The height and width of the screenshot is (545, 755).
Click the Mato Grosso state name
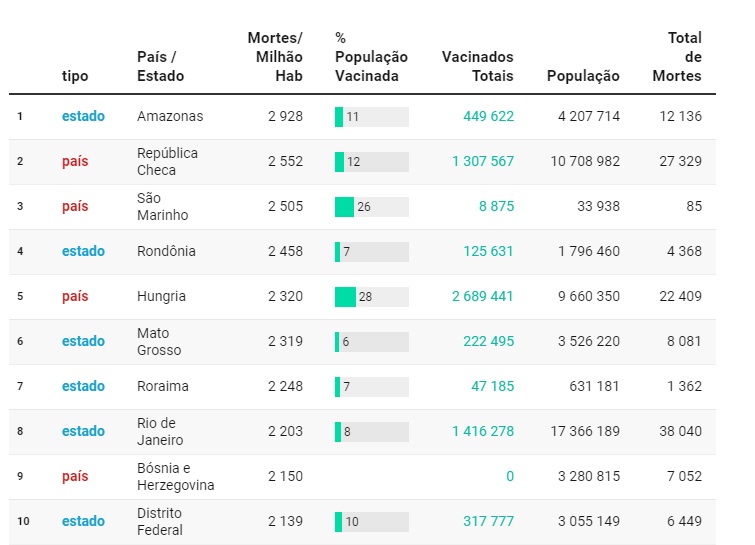(x=159, y=342)
